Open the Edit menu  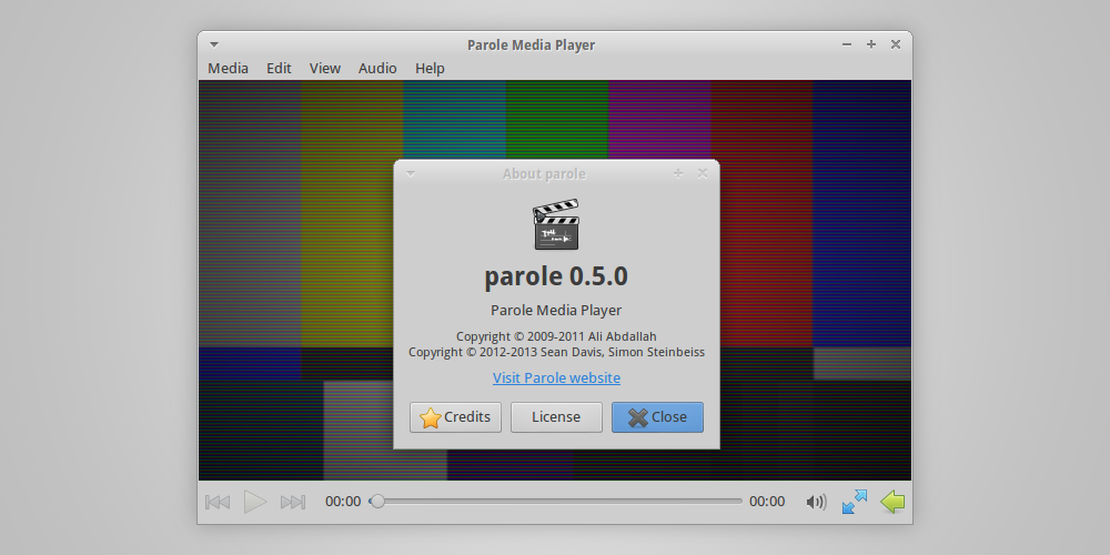[x=279, y=68]
